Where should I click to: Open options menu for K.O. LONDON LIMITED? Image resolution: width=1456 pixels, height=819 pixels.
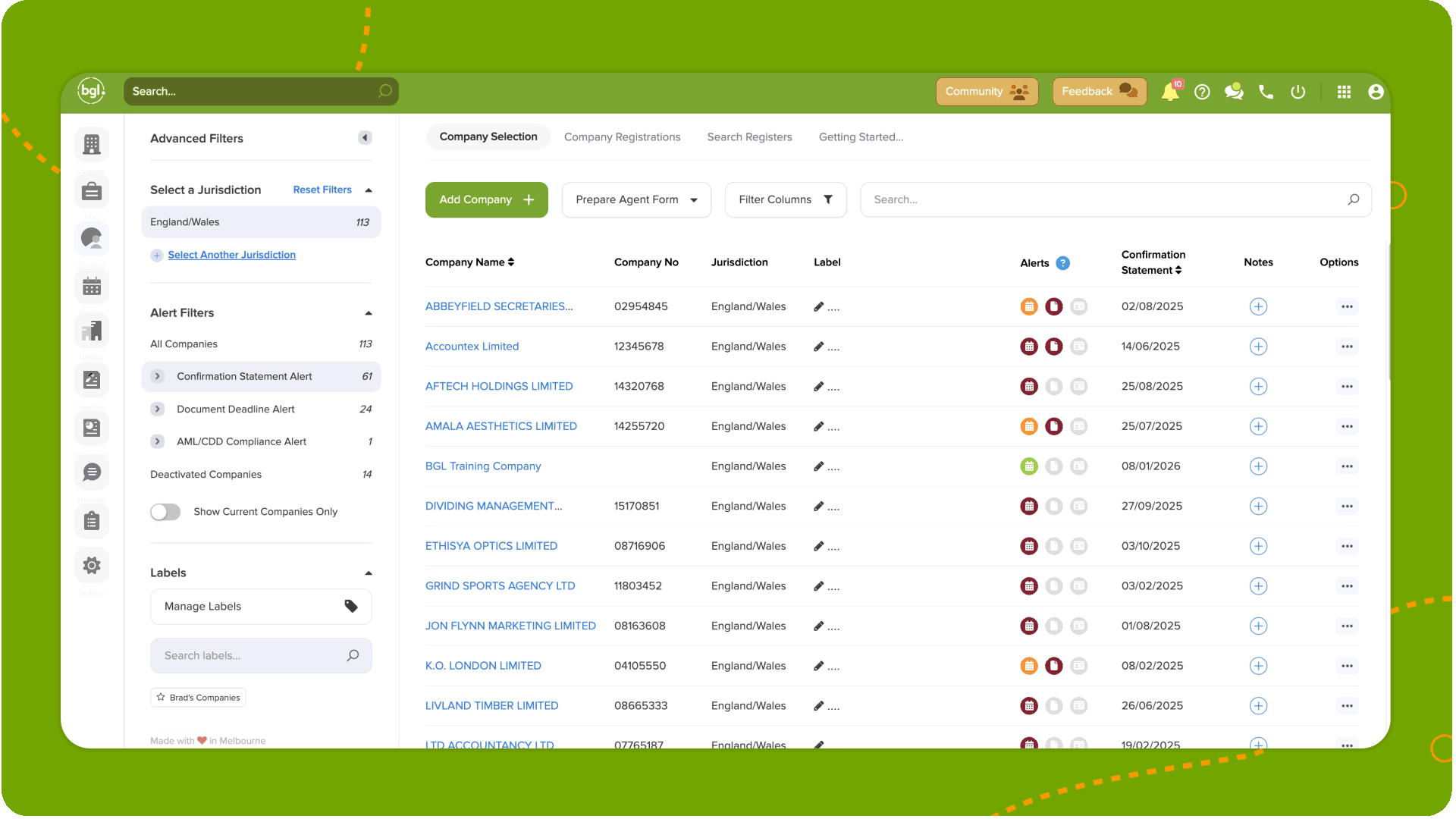point(1347,666)
